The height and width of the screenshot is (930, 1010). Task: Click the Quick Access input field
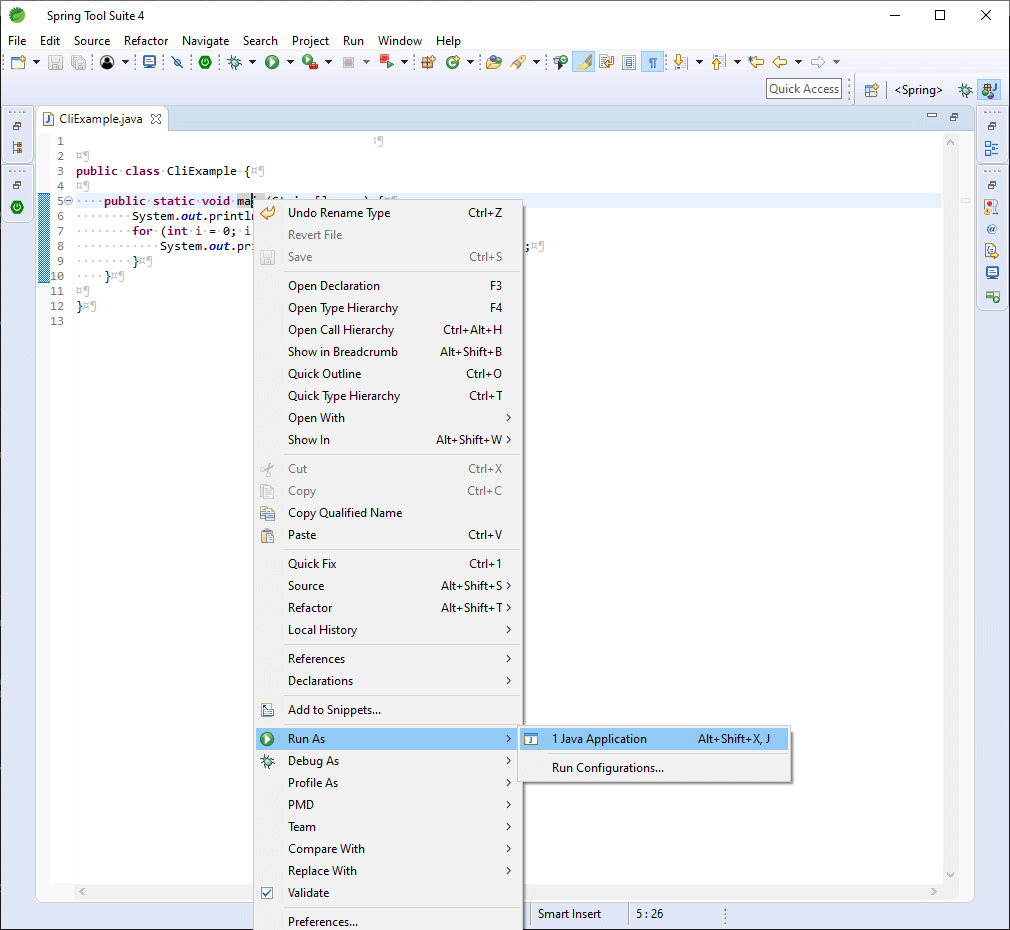click(804, 89)
